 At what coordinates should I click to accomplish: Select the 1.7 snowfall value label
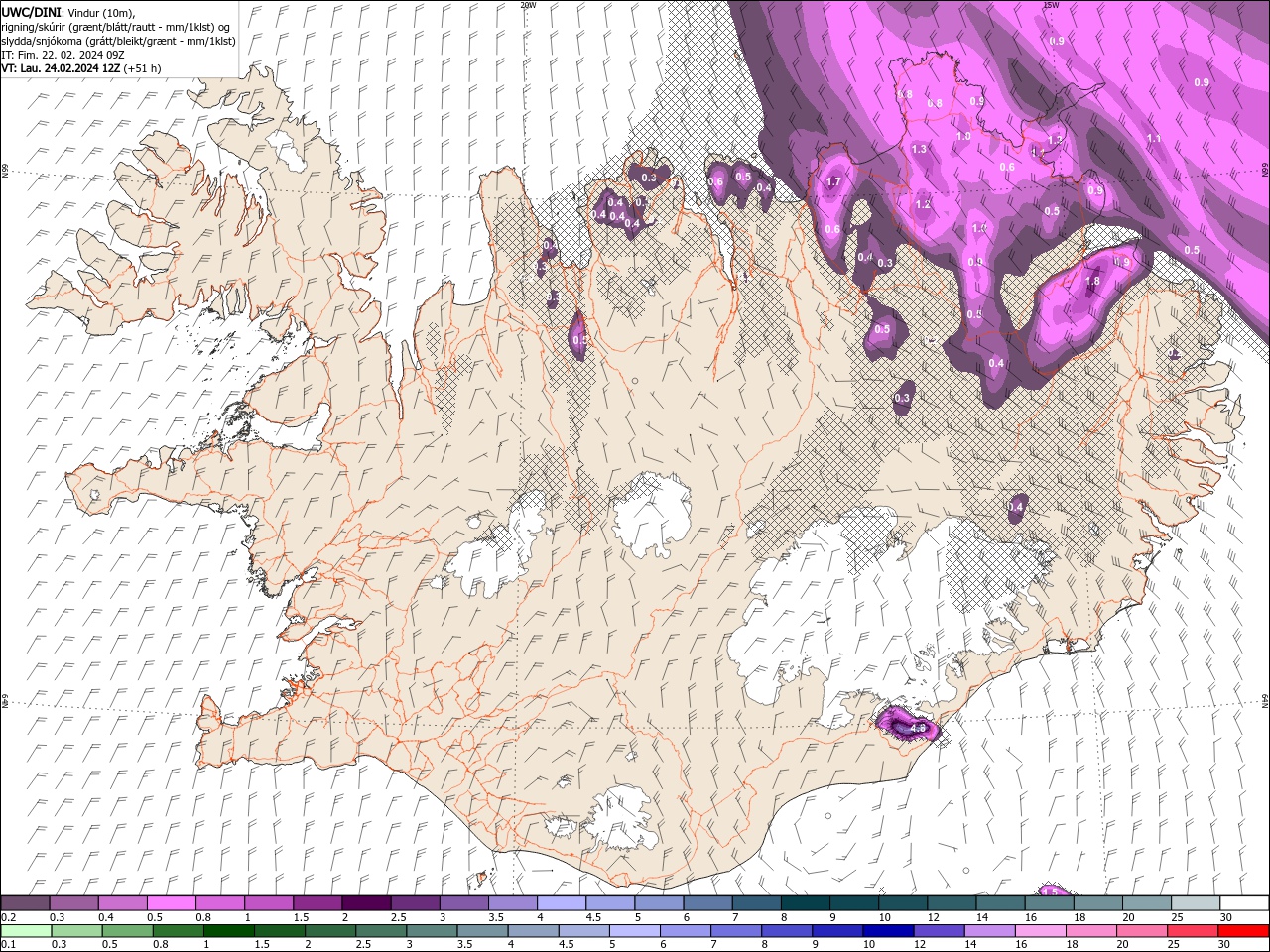coord(833,181)
